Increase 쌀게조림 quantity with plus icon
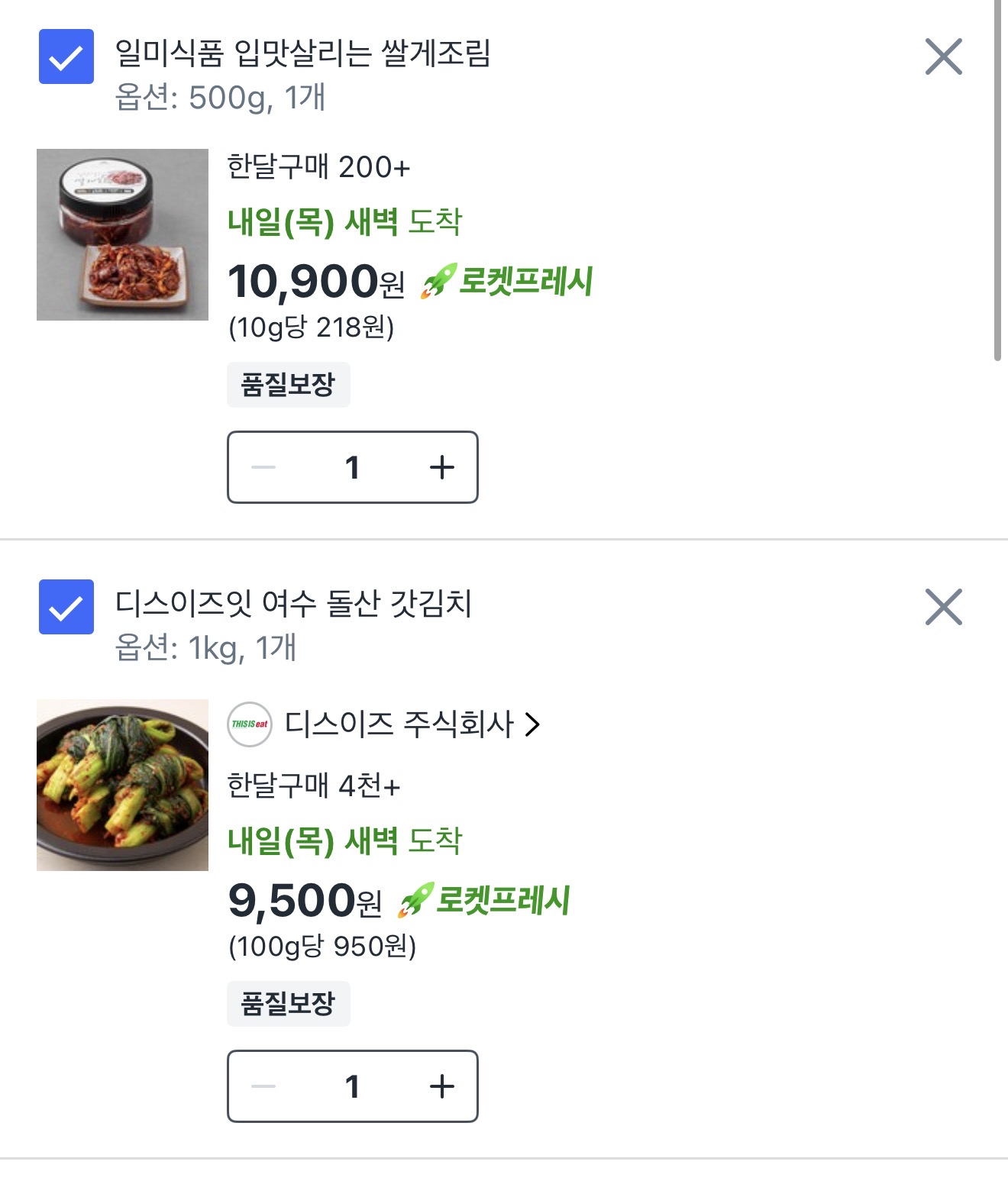The image size is (1008, 1184). [x=441, y=467]
